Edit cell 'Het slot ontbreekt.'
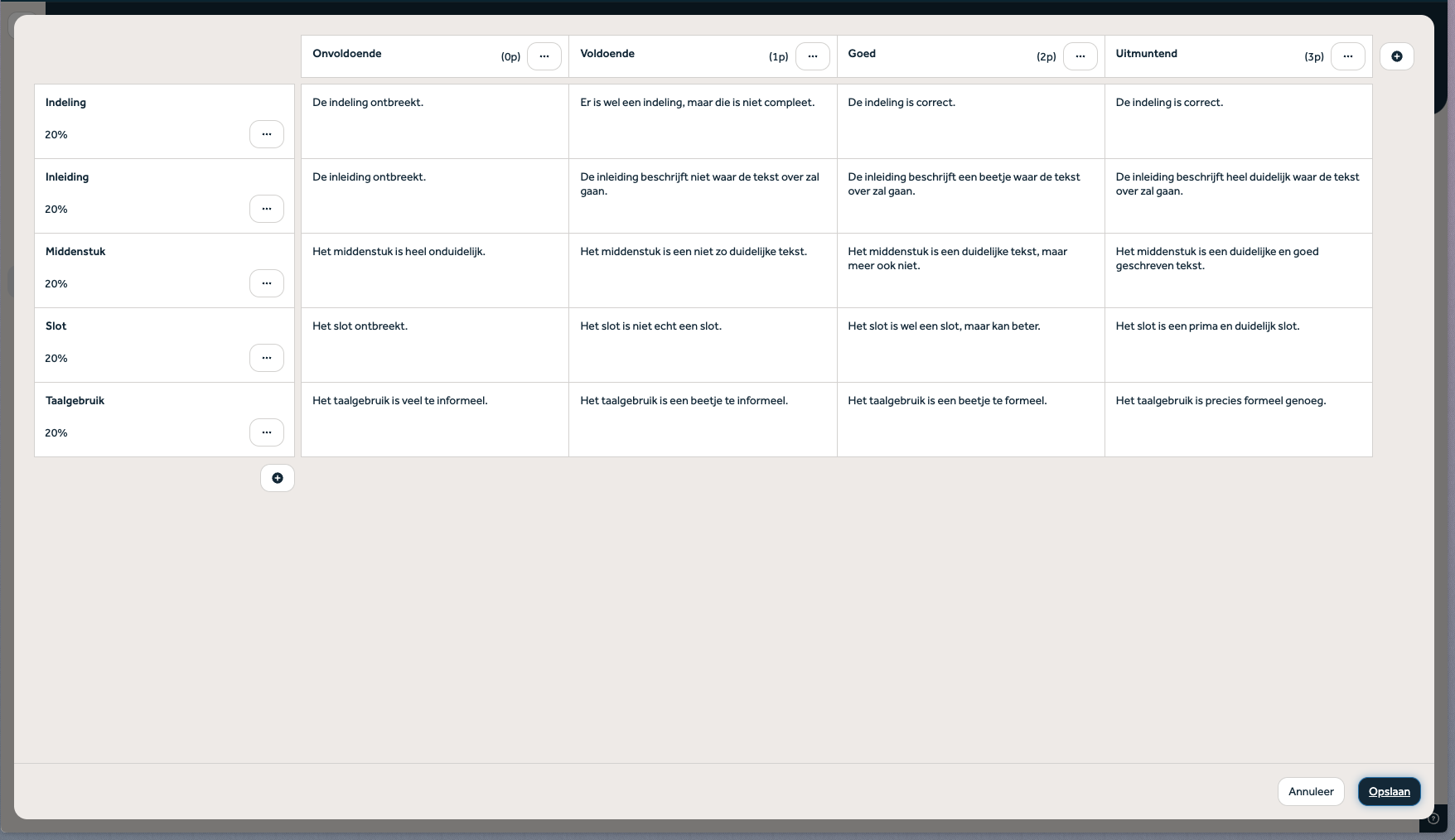The height and width of the screenshot is (840, 1455). (435, 345)
